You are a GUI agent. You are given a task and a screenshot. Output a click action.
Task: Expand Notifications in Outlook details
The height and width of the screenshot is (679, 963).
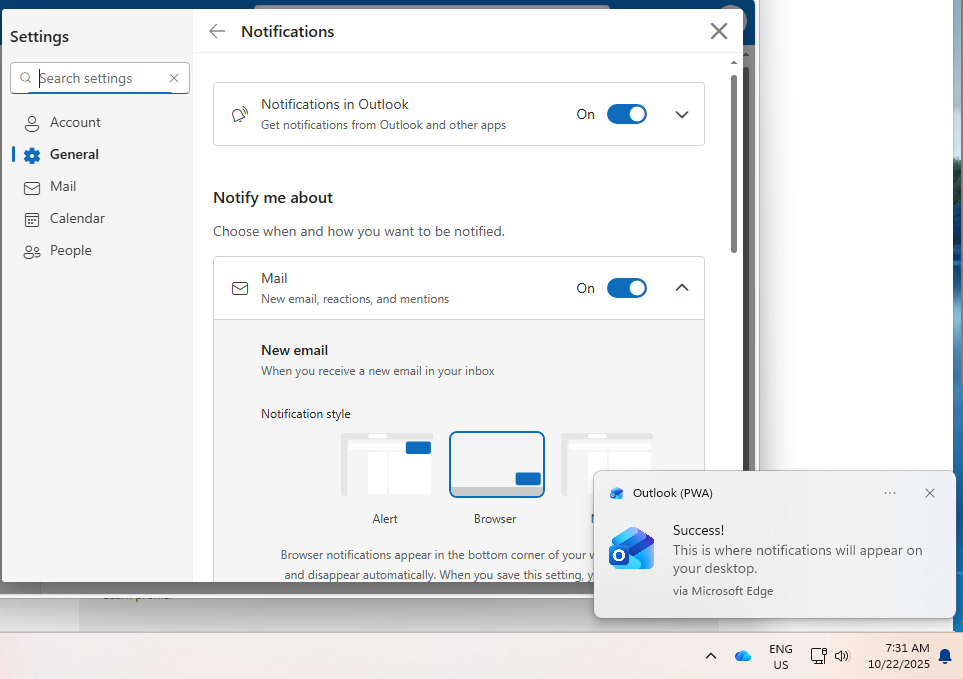click(681, 114)
